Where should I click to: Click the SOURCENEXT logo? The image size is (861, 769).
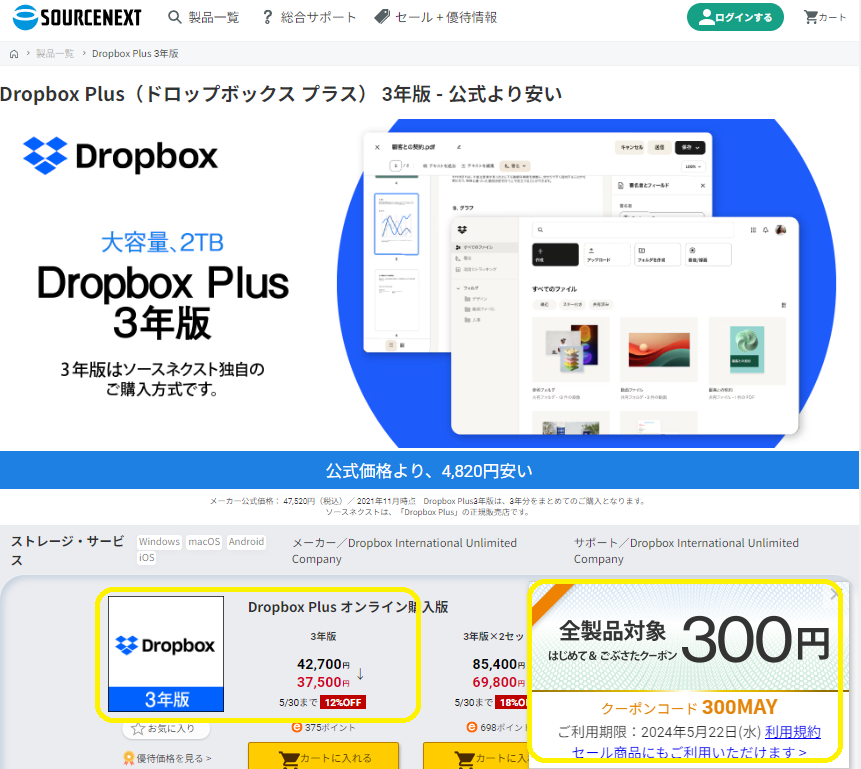(x=77, y=17)
